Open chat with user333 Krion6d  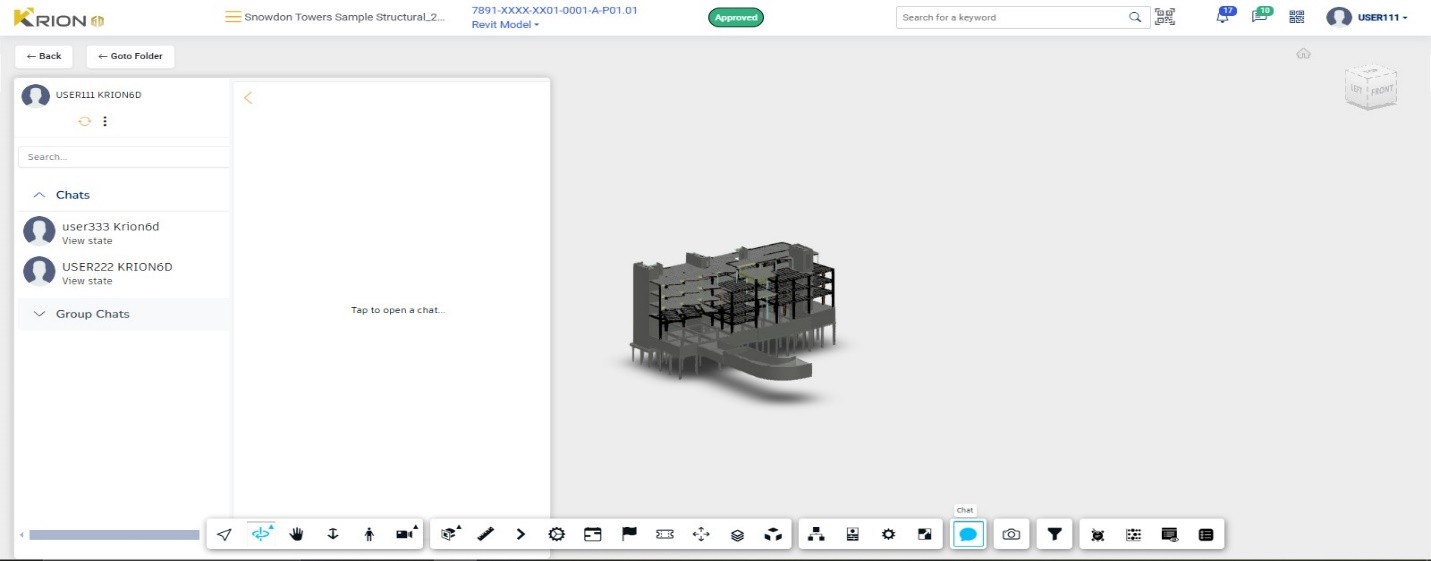(x=110, y=227)
